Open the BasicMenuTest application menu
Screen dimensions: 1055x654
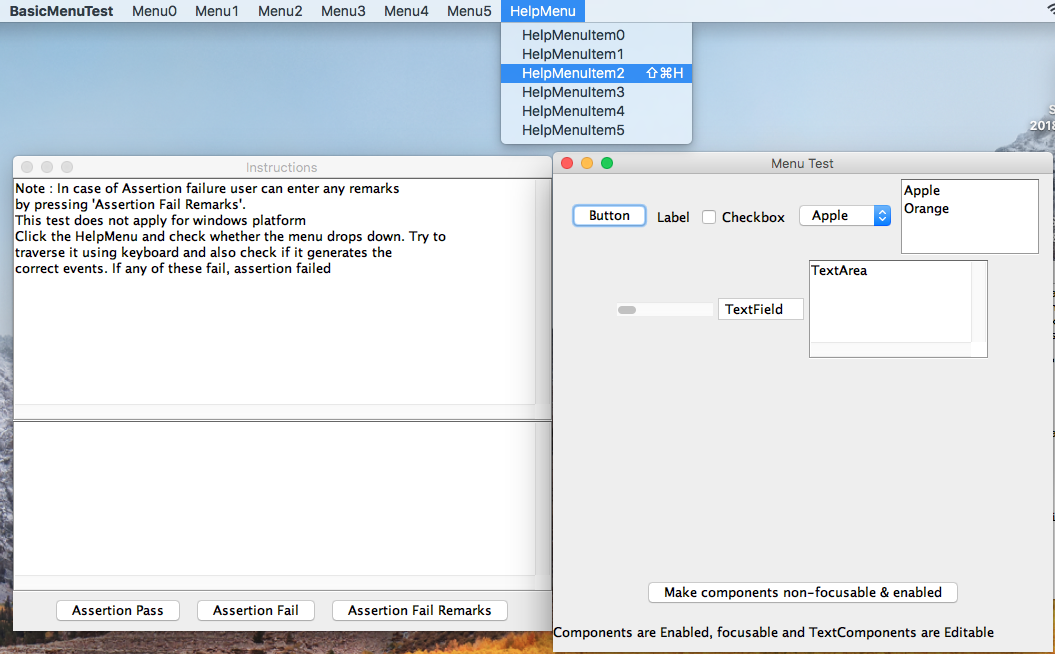coord(61,11)
